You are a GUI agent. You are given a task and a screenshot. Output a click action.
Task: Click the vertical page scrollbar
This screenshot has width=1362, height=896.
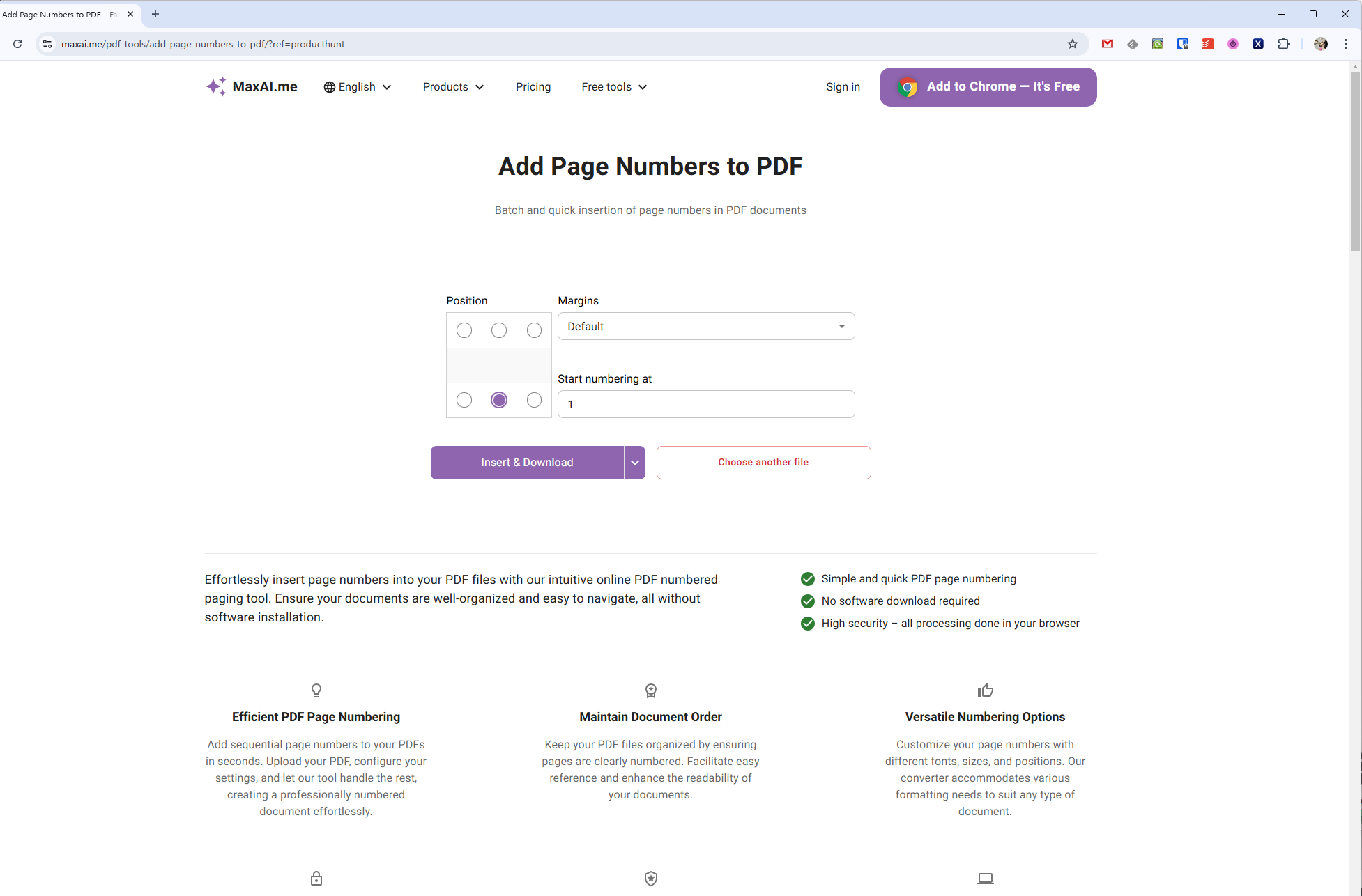pyautogui.click(x=1355, y=160)
